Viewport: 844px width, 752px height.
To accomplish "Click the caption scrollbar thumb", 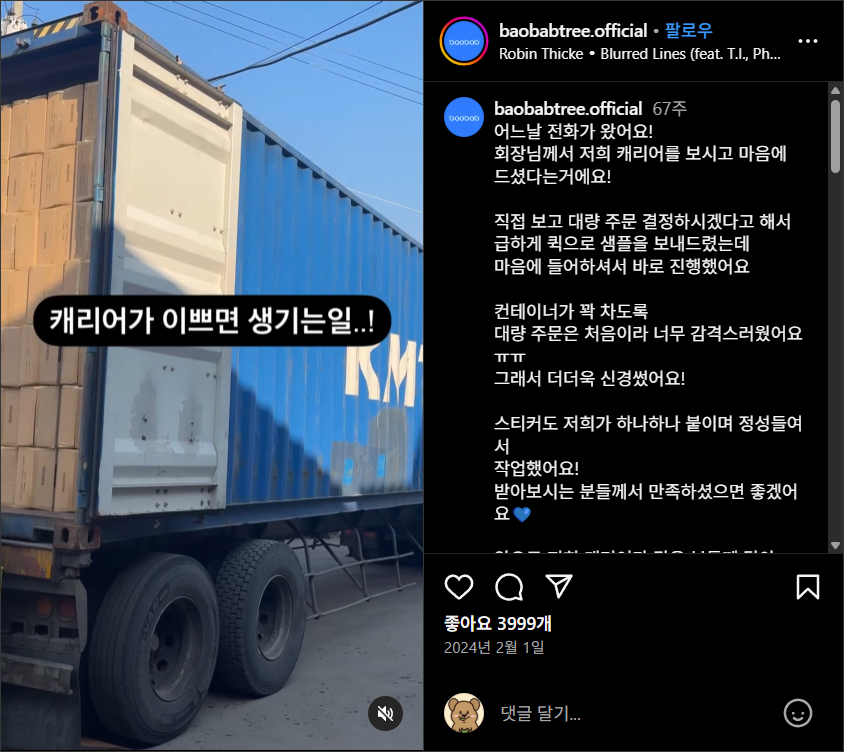I will (835, 136).
